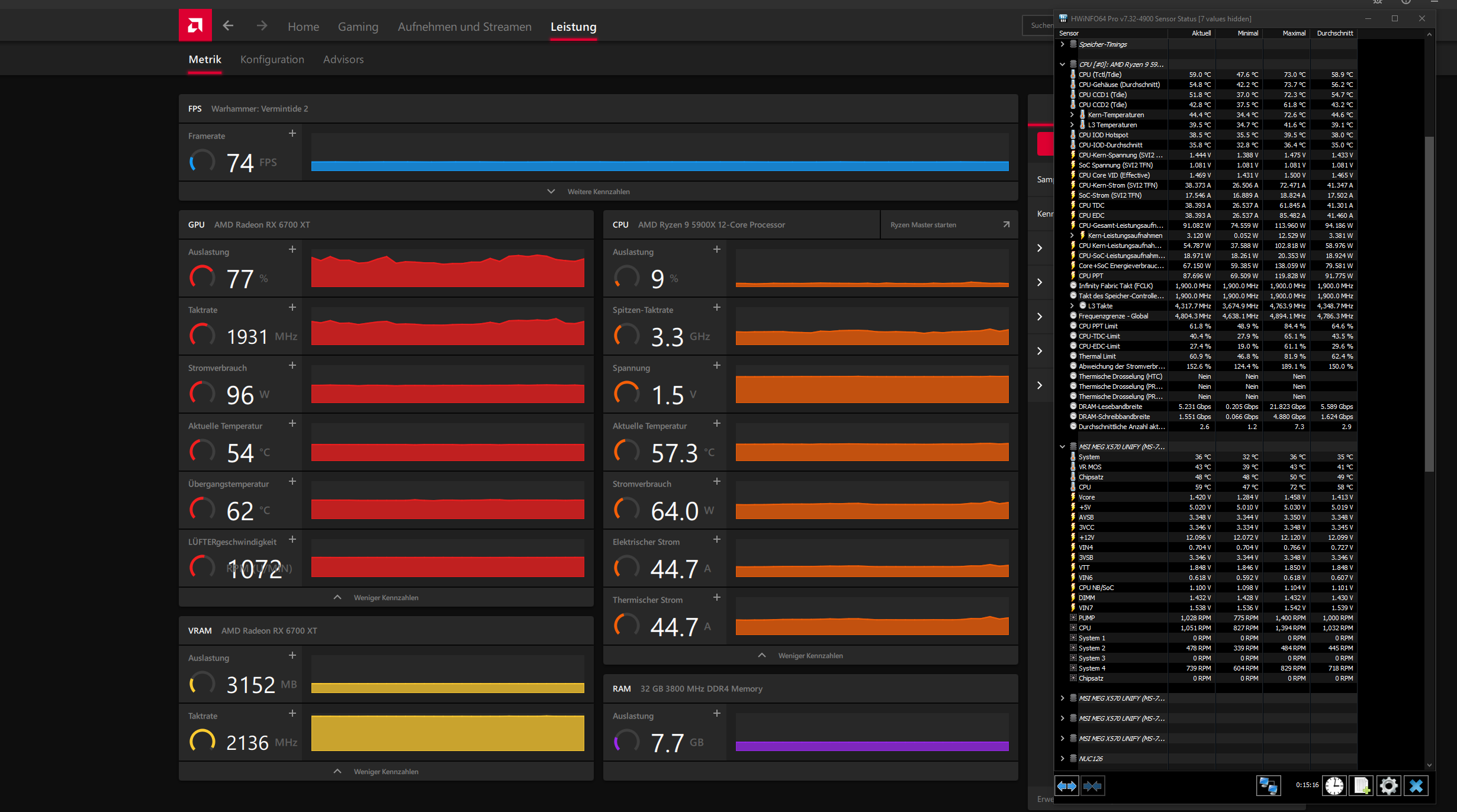Image resolution: width=1457 pixels, height=812 pixels.
Task: Click the HWiNFO vertical scrollbar down arrow
Action: click(x=1429, y=765)
